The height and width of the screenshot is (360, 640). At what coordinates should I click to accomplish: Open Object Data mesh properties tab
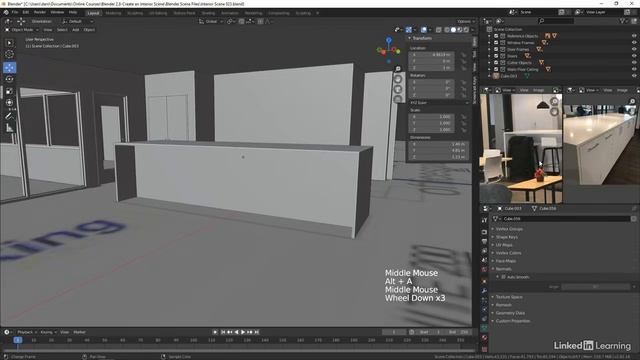tap(484, 328)
